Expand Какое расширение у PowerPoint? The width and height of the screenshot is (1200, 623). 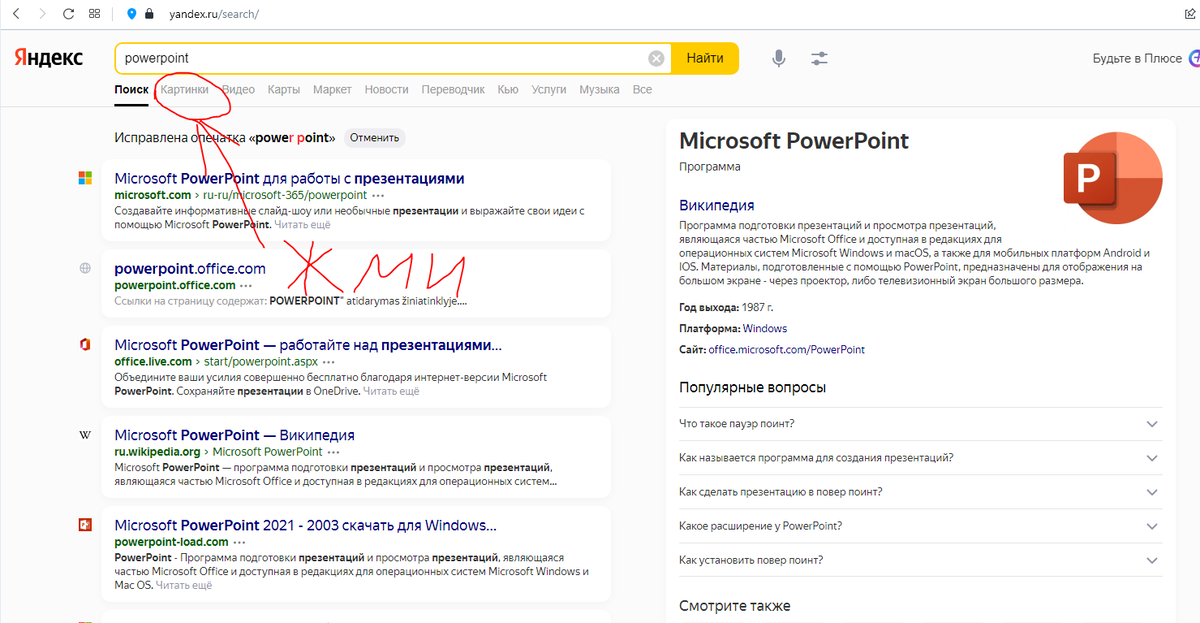coord(920,525)
